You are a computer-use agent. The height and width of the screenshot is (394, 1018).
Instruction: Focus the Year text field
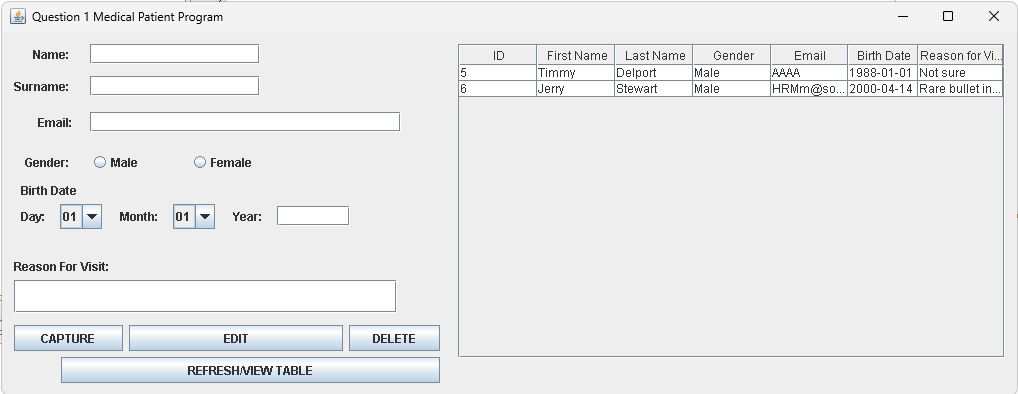313,215
